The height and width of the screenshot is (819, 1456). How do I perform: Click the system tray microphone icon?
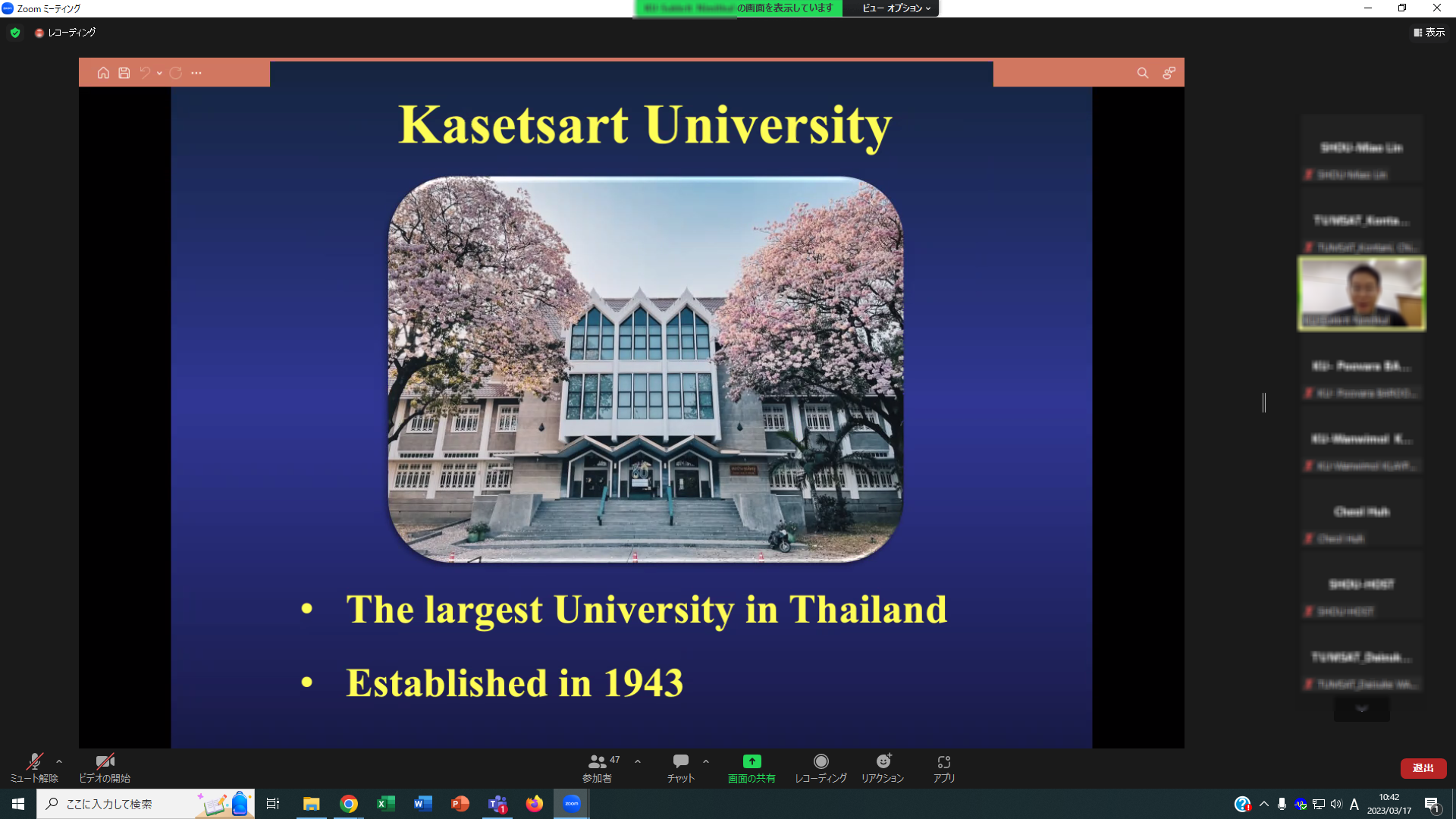point(1282,804)
